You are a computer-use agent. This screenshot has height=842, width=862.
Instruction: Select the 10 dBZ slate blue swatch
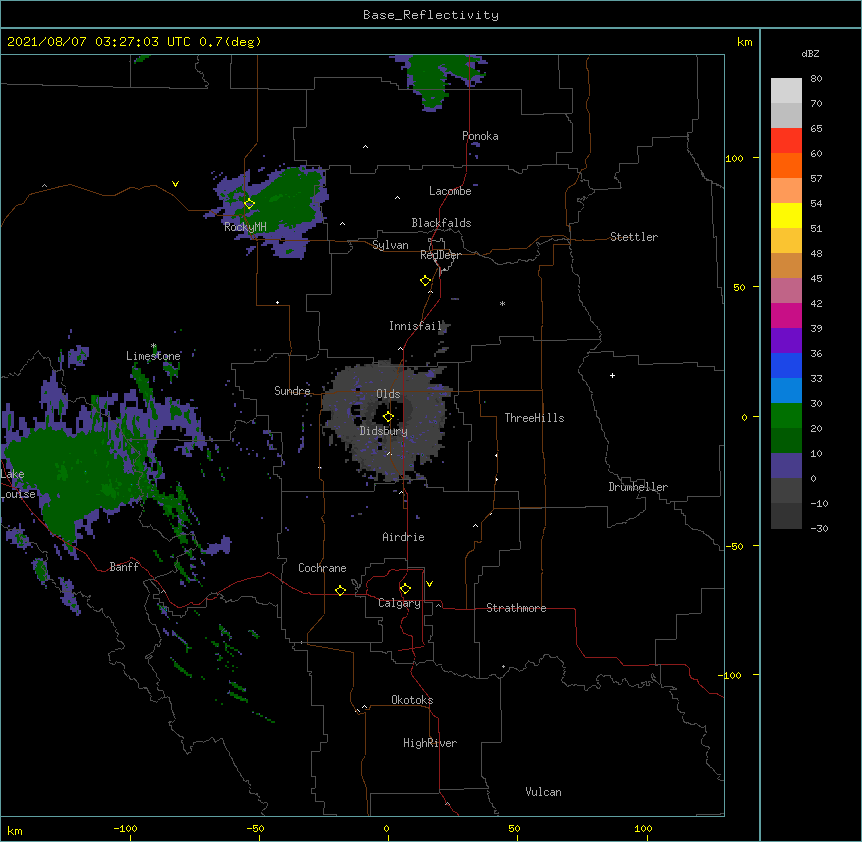pos(786,466)
